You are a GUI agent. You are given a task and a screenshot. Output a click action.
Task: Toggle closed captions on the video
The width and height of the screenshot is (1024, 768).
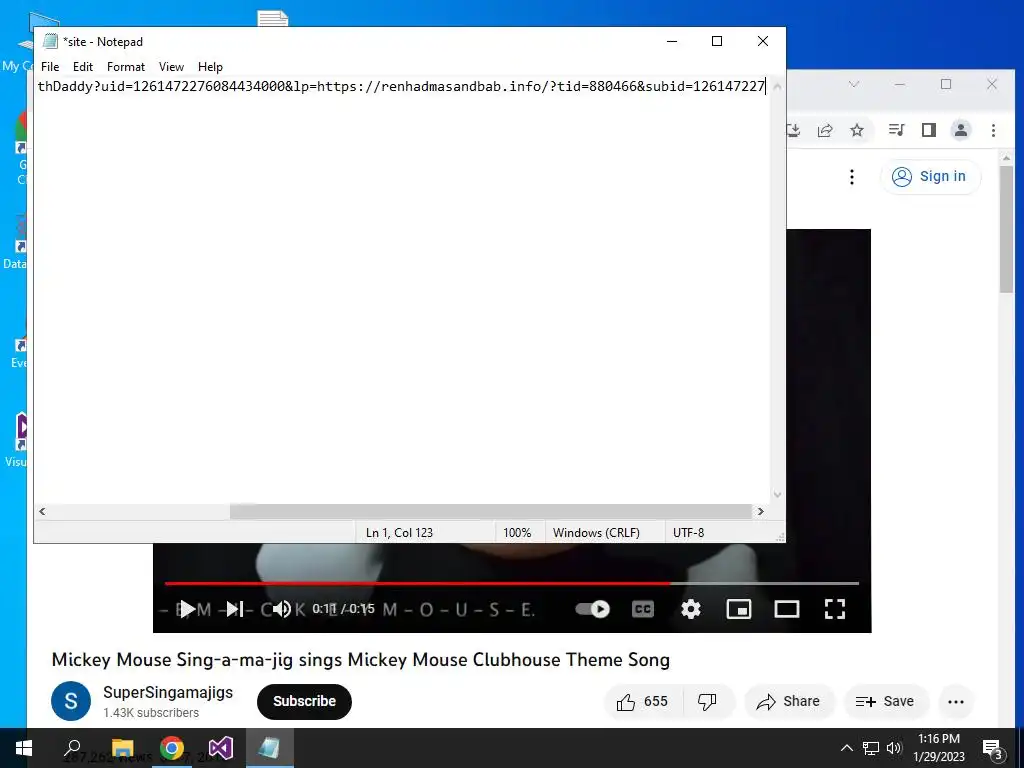tap(643, 609)
